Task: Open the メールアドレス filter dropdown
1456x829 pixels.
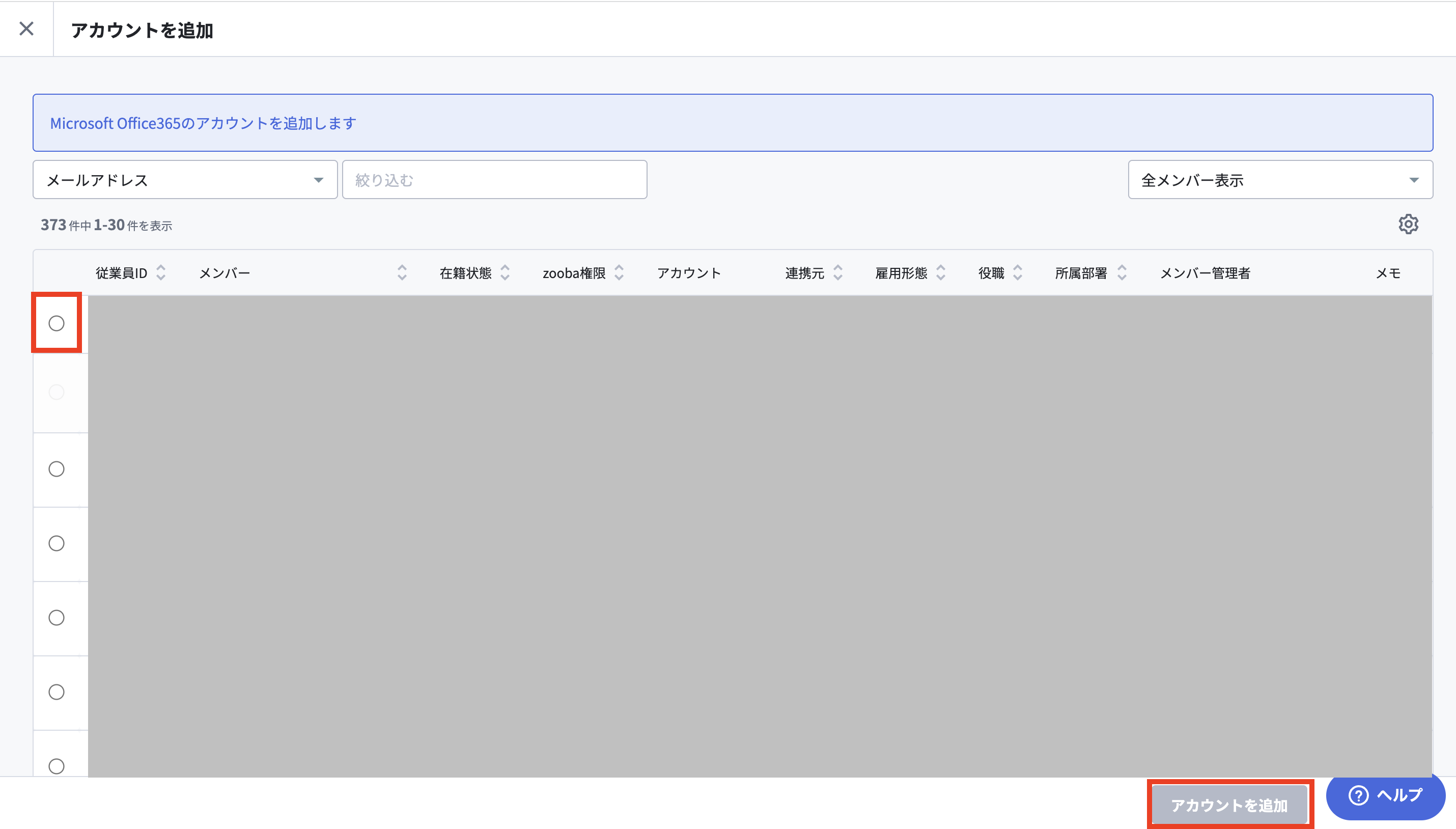Action: tap(185, 180)
